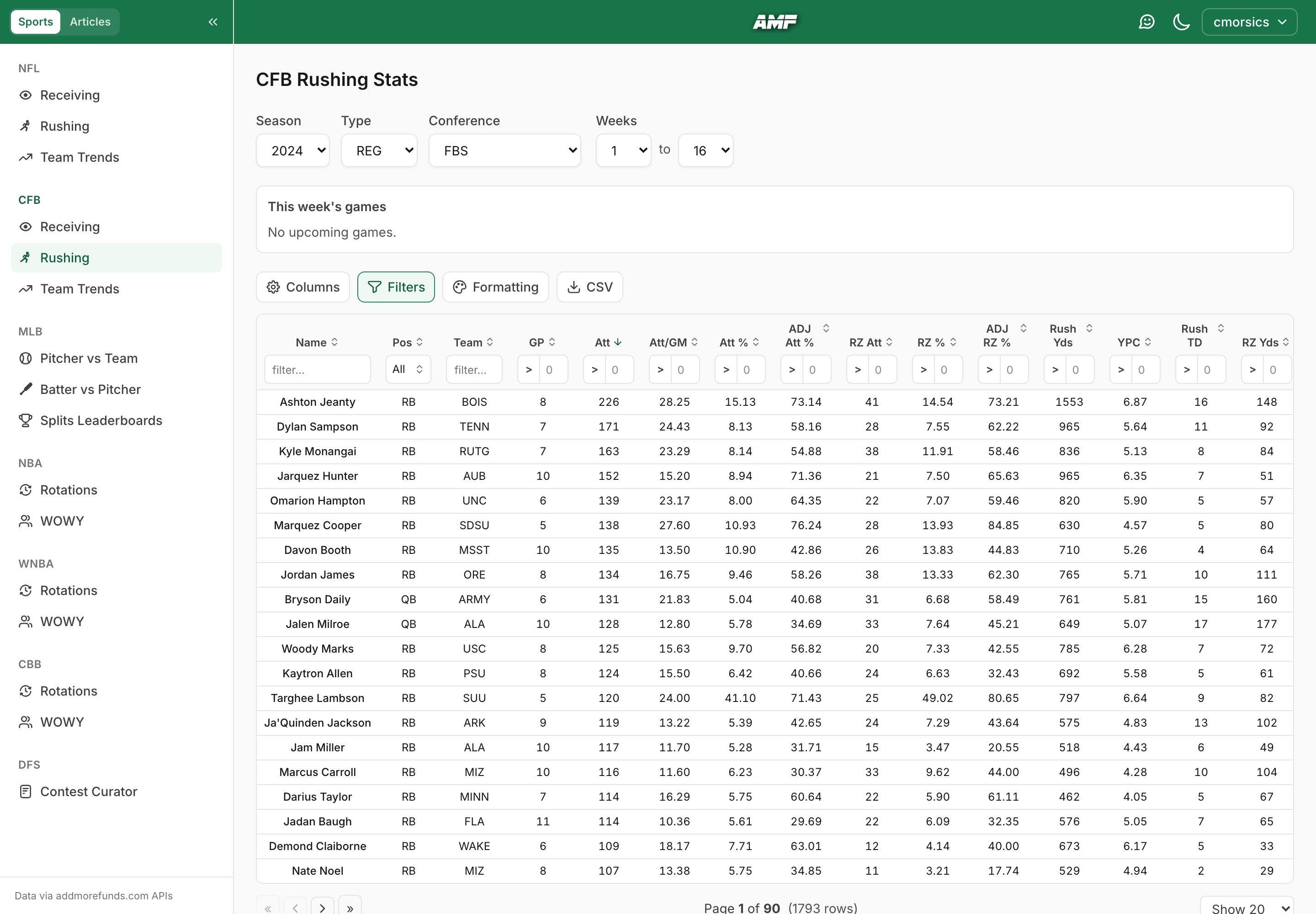Toggle the Filters panel button
1316x914 pixels.
[x=396, y=287]
